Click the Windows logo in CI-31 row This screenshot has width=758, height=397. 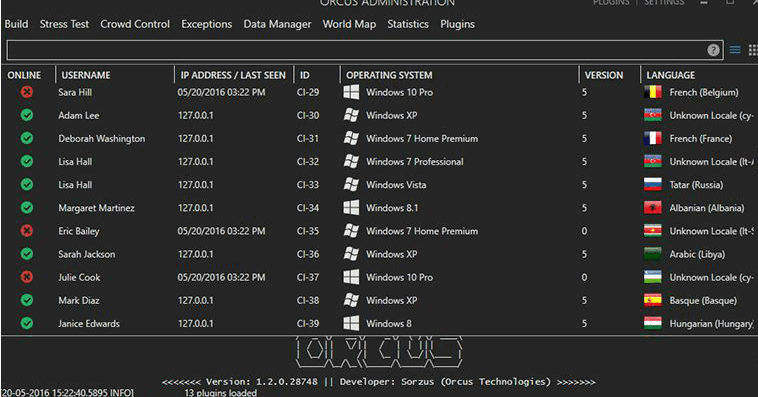click(351, 138)
